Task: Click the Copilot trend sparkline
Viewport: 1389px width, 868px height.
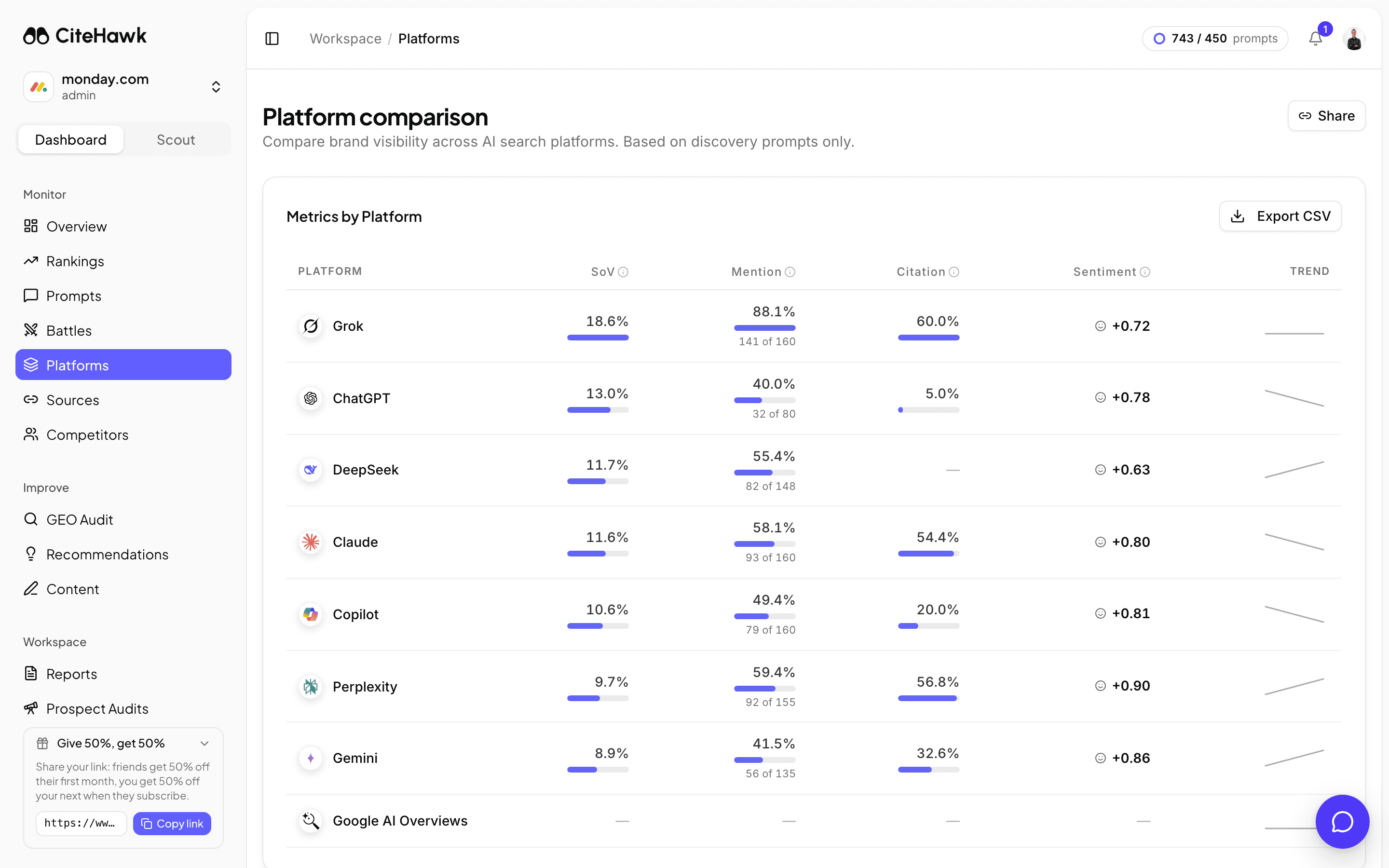Action: 1294,614
